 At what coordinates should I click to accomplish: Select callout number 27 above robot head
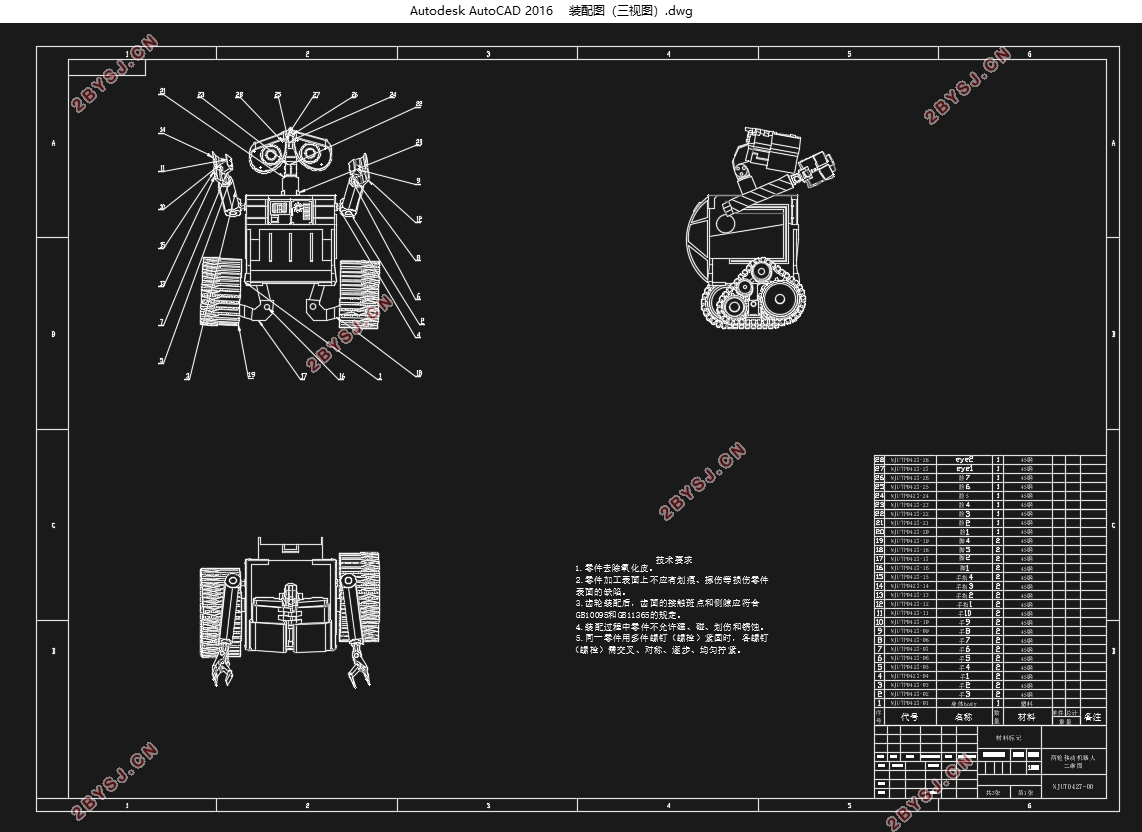pyautogui.click(x=316, y=95)
